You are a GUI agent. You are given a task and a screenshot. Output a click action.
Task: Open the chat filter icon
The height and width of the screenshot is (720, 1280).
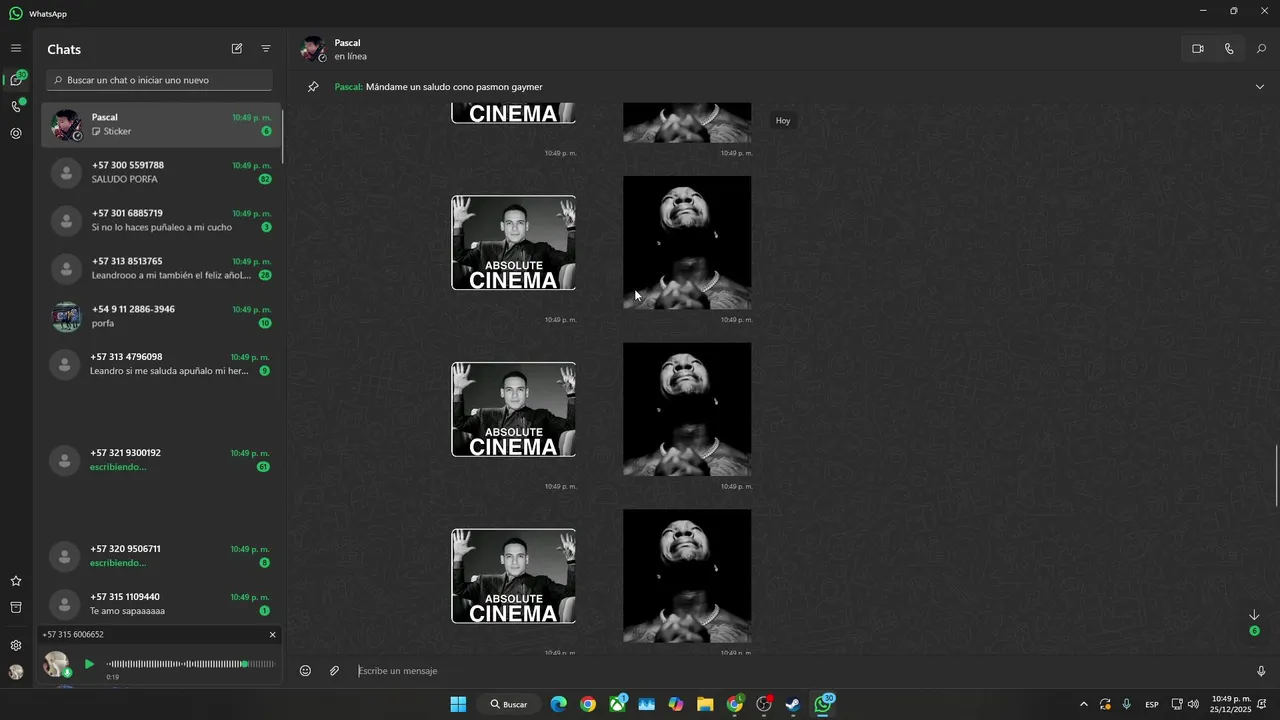point(266,48)
